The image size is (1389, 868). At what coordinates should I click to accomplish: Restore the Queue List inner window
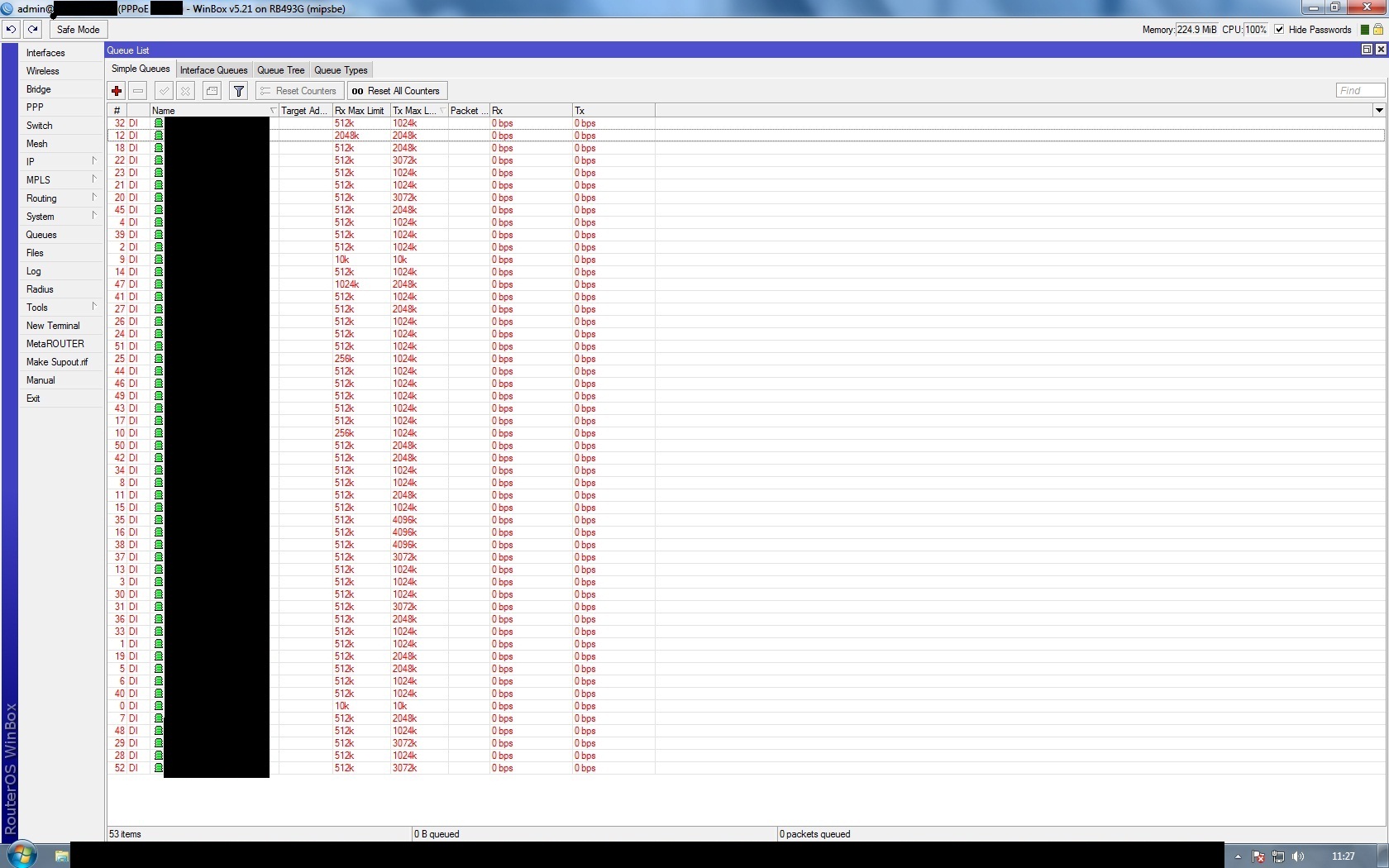[x=1367, y=50]
